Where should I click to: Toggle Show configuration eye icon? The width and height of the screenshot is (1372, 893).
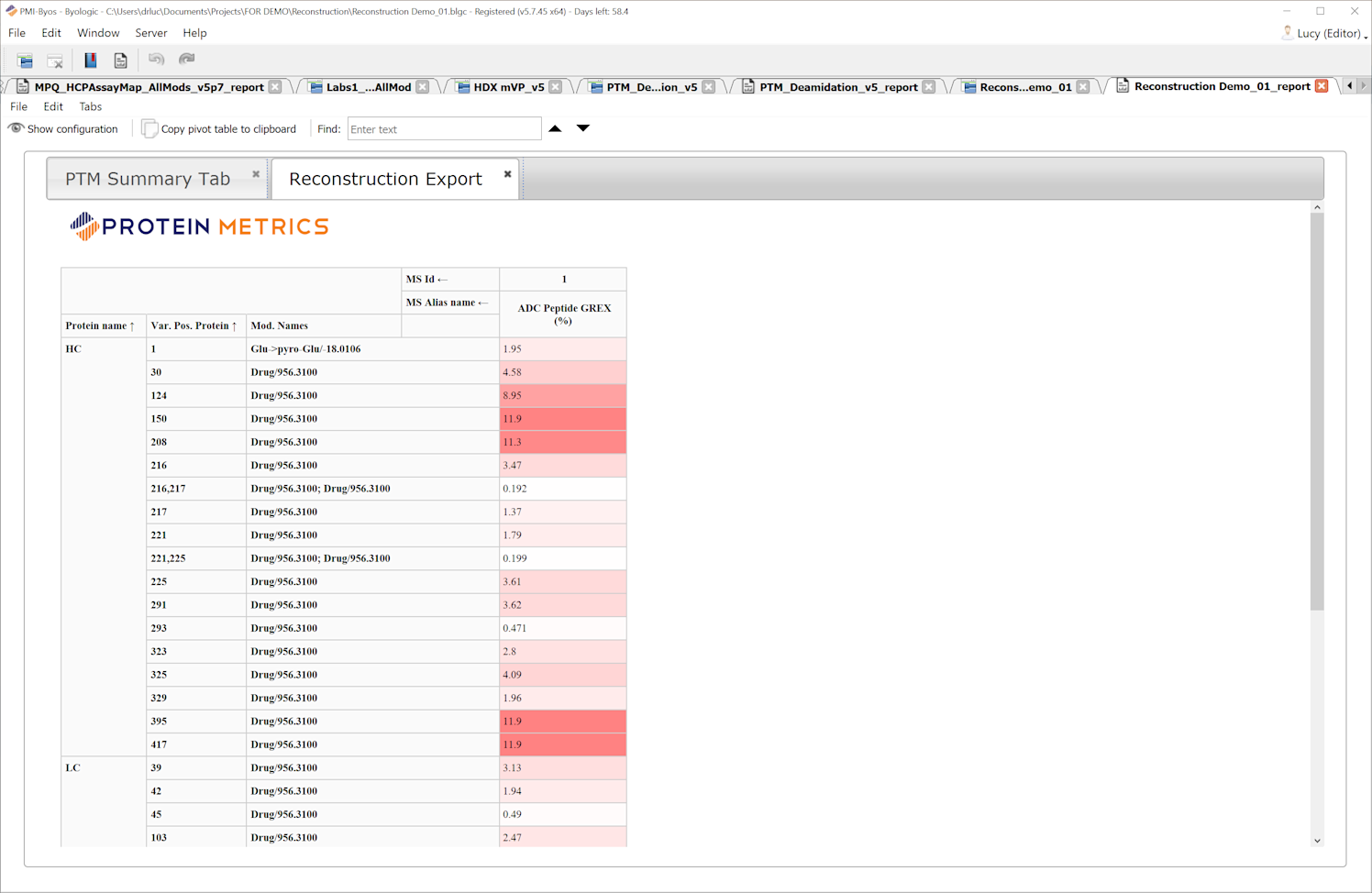[x=16, y=128]
